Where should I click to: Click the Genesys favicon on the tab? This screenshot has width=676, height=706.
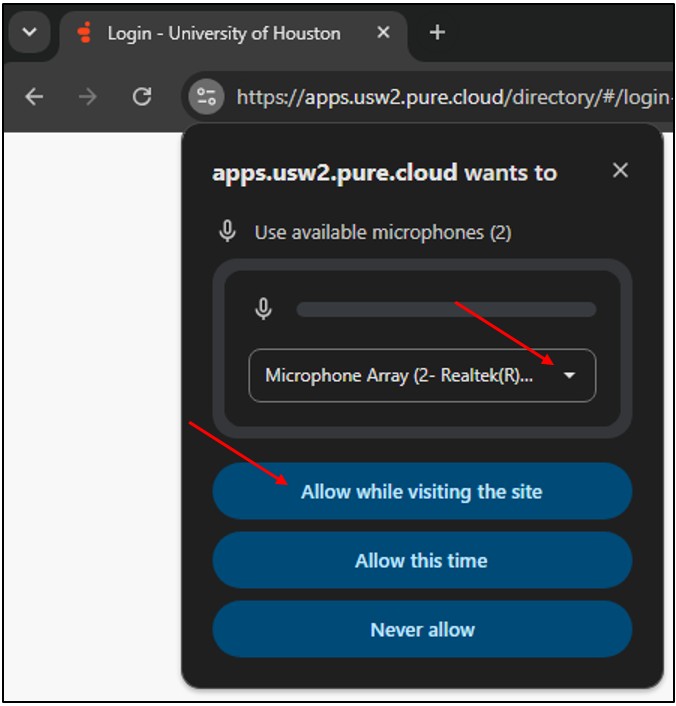pos(84,33)
